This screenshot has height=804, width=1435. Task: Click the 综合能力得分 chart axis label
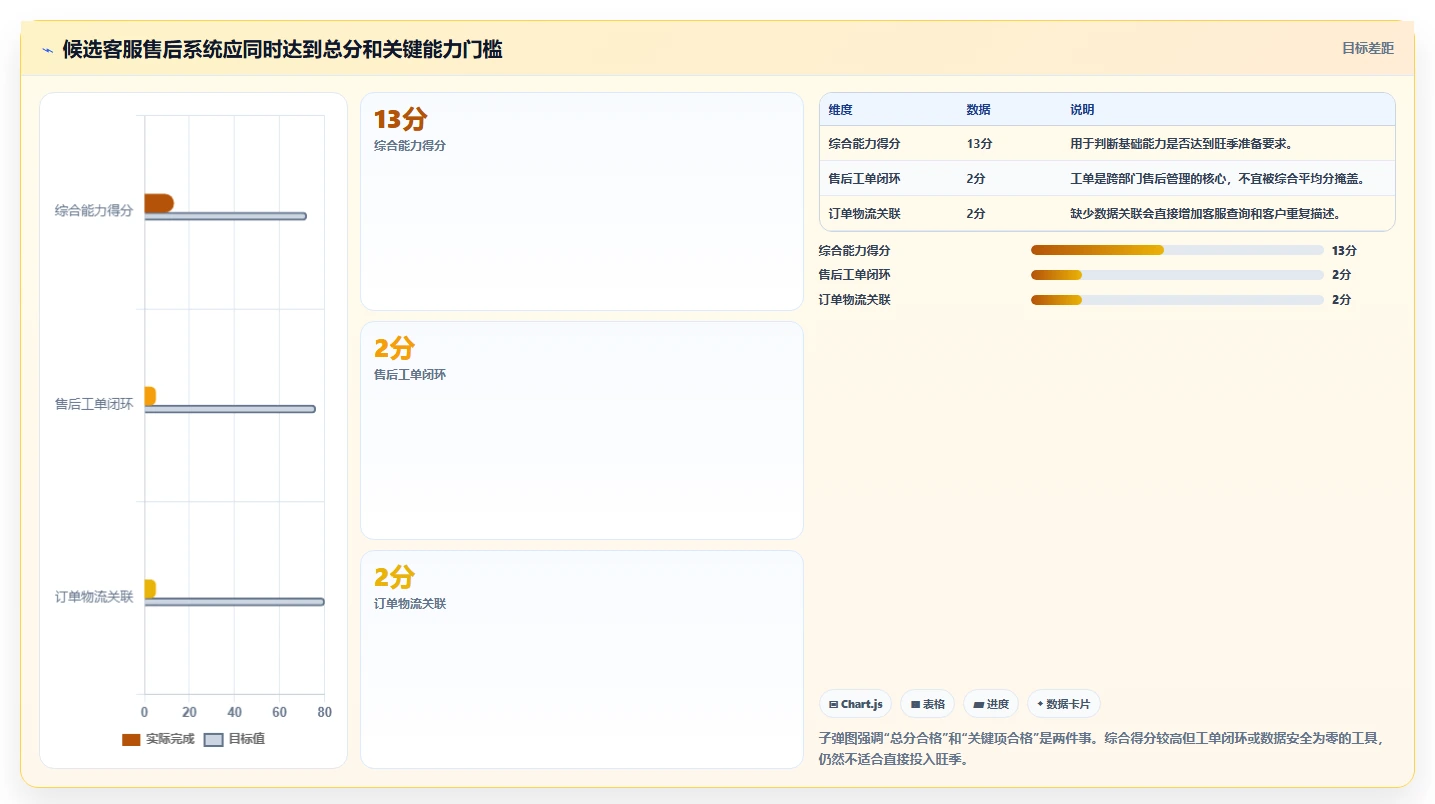[x=94, y=211]
